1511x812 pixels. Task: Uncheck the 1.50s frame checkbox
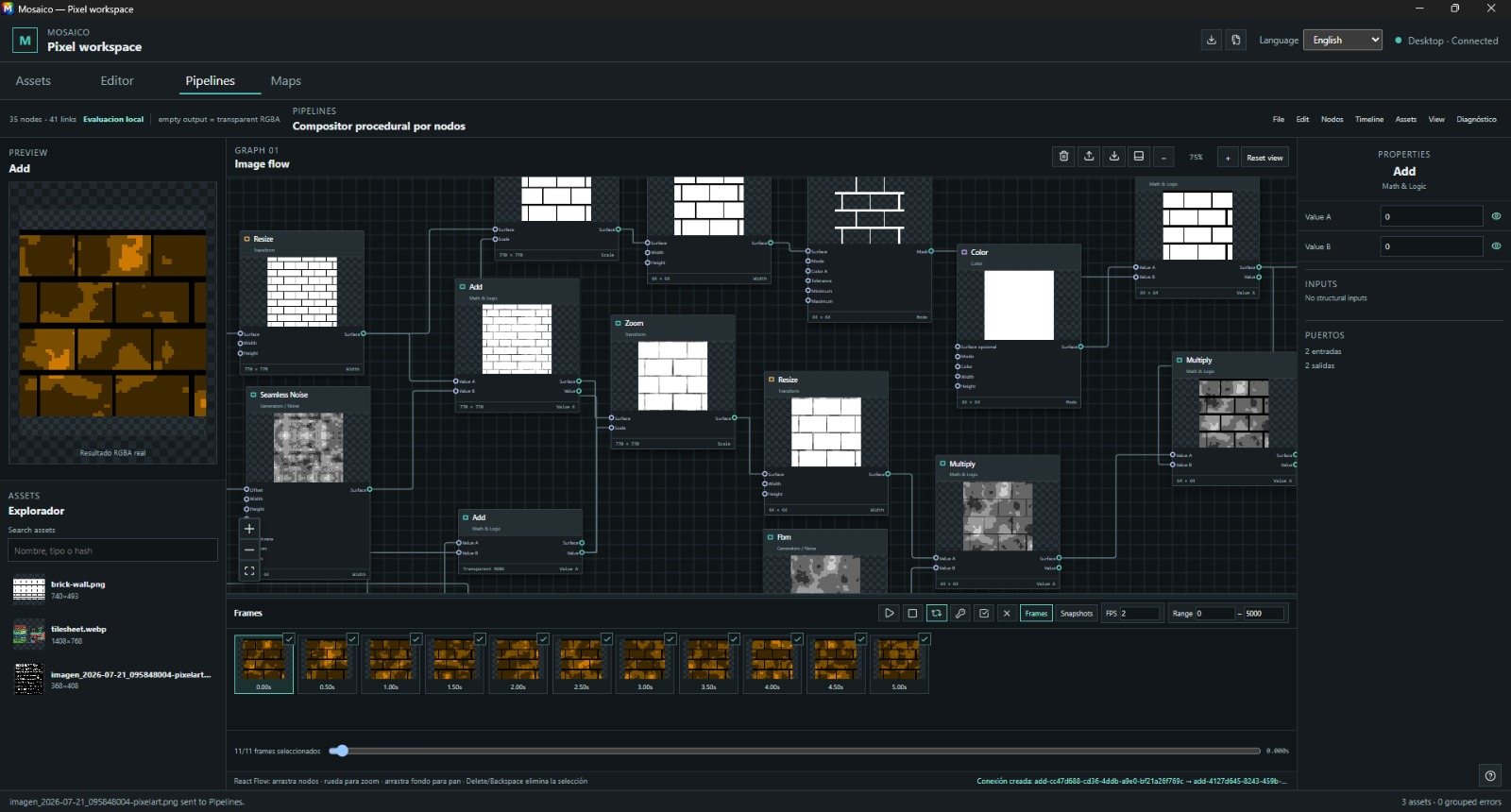point(480,639)
